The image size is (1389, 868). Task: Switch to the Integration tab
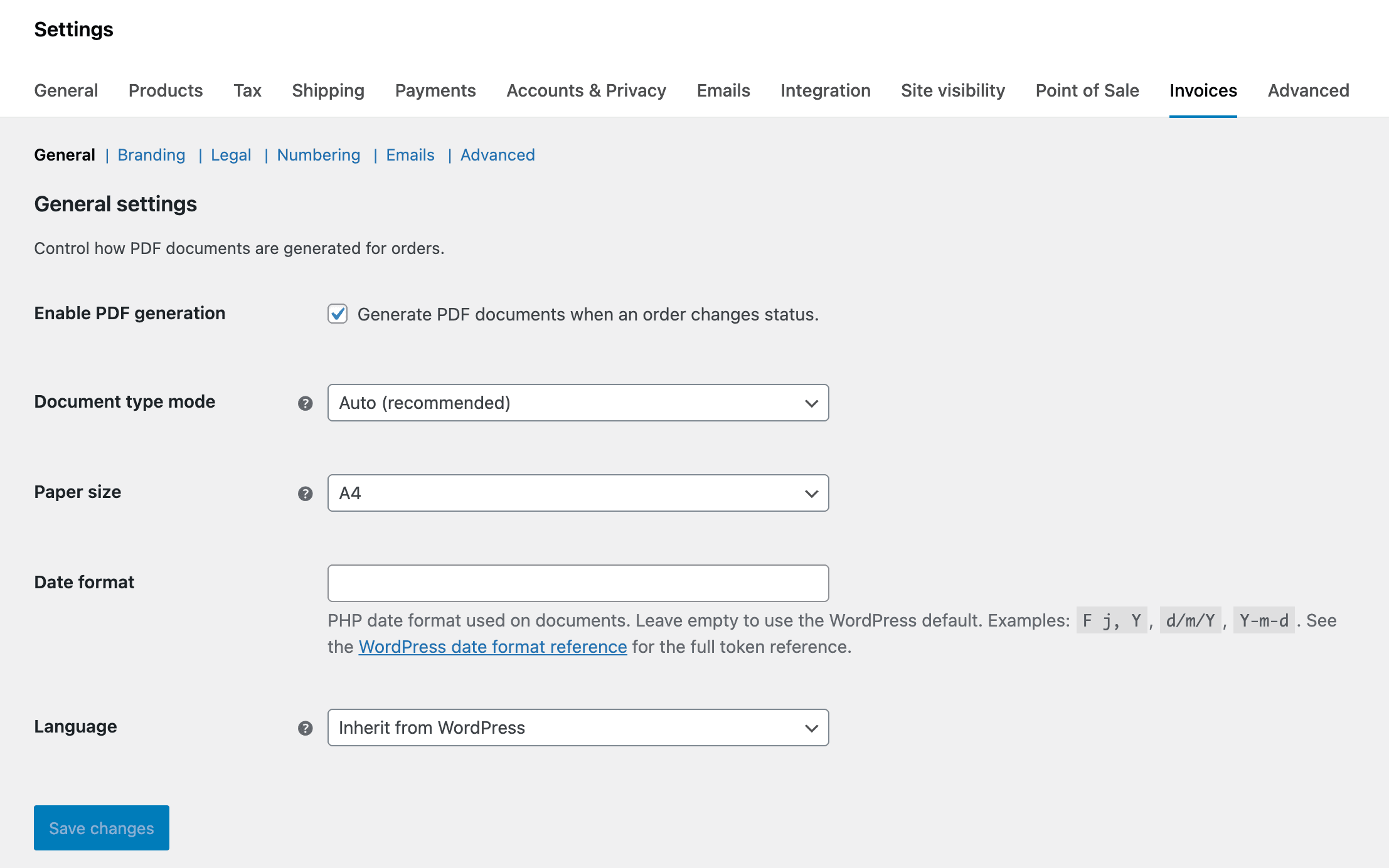pos(826,90)
